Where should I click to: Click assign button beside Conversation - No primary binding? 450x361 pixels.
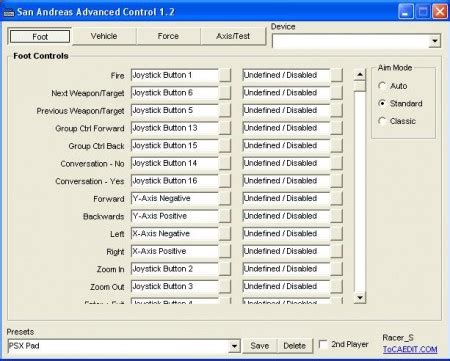pos(225,163)
